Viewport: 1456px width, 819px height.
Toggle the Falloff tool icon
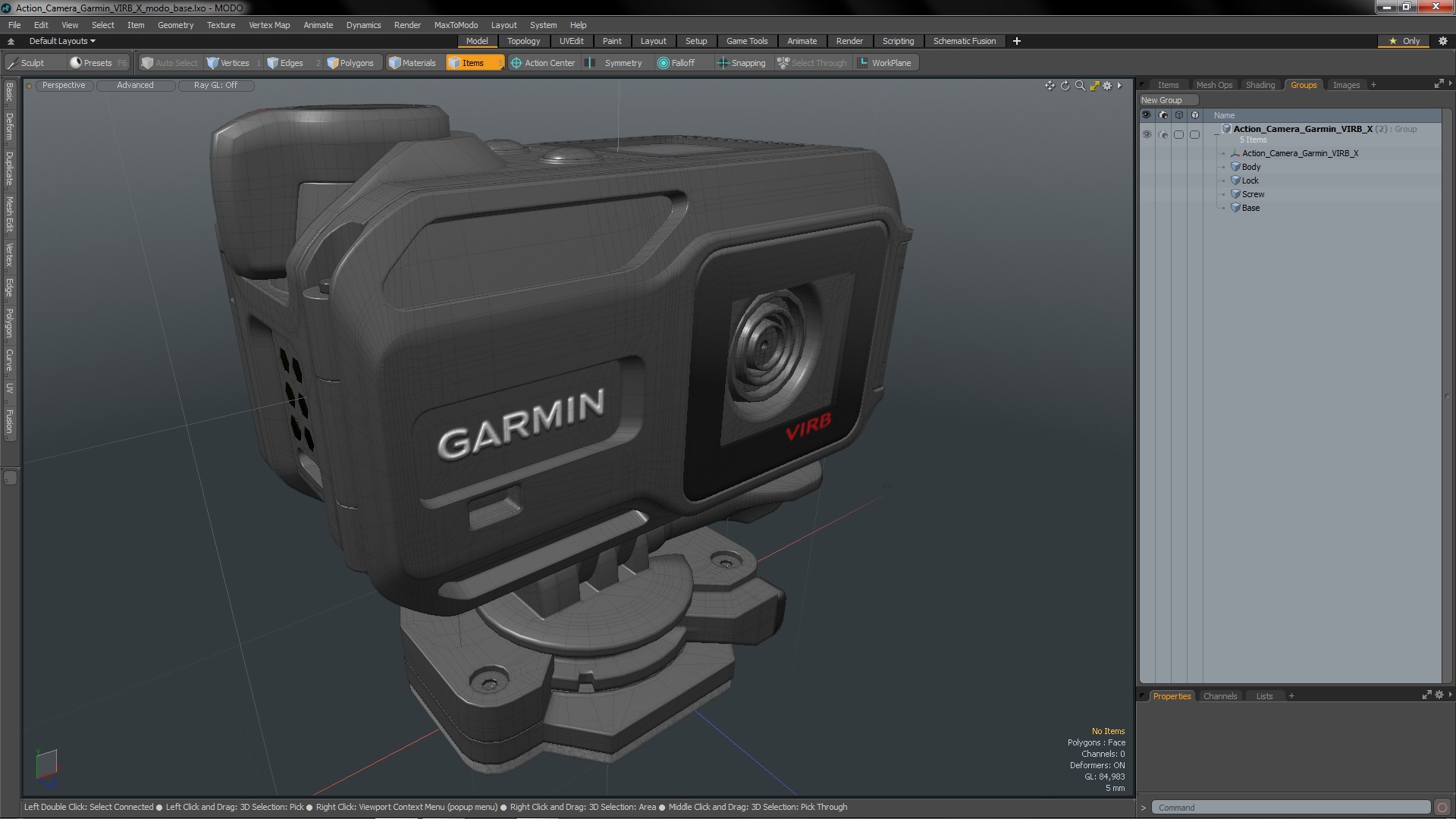point(662,63)
